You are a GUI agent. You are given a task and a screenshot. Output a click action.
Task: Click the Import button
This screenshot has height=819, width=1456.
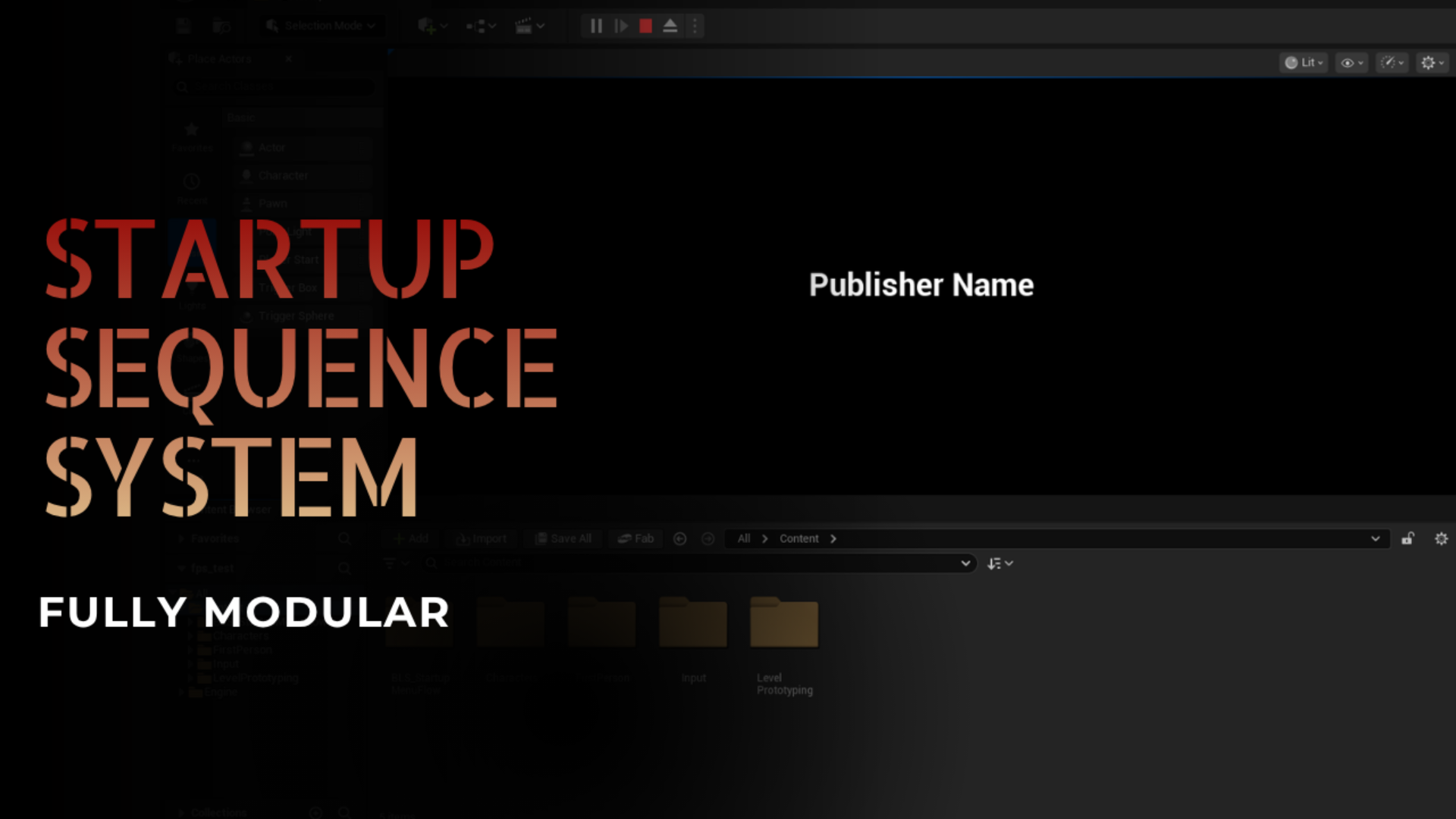[x=481, y=538]
